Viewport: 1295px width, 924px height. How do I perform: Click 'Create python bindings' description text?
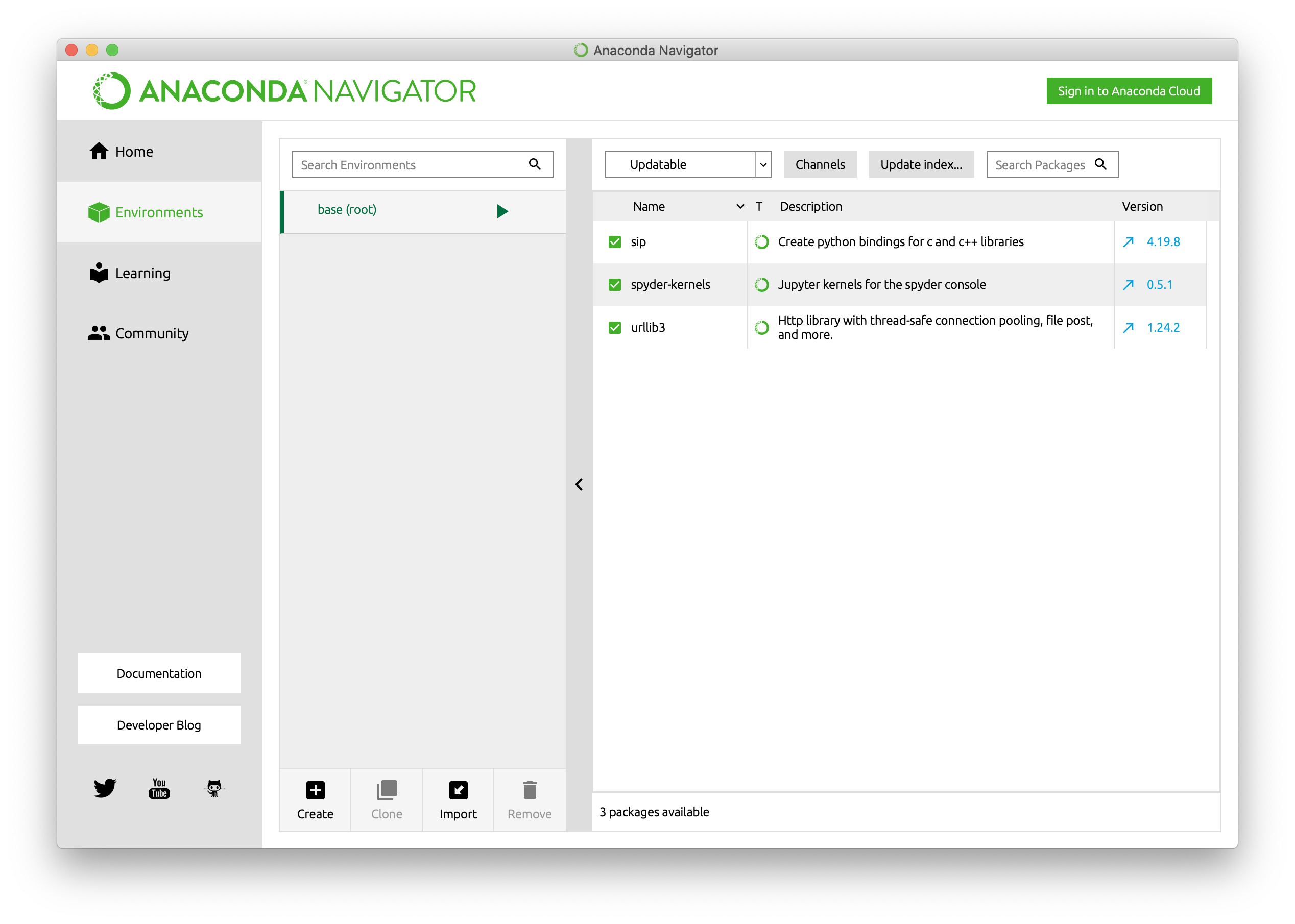[900, 242]
